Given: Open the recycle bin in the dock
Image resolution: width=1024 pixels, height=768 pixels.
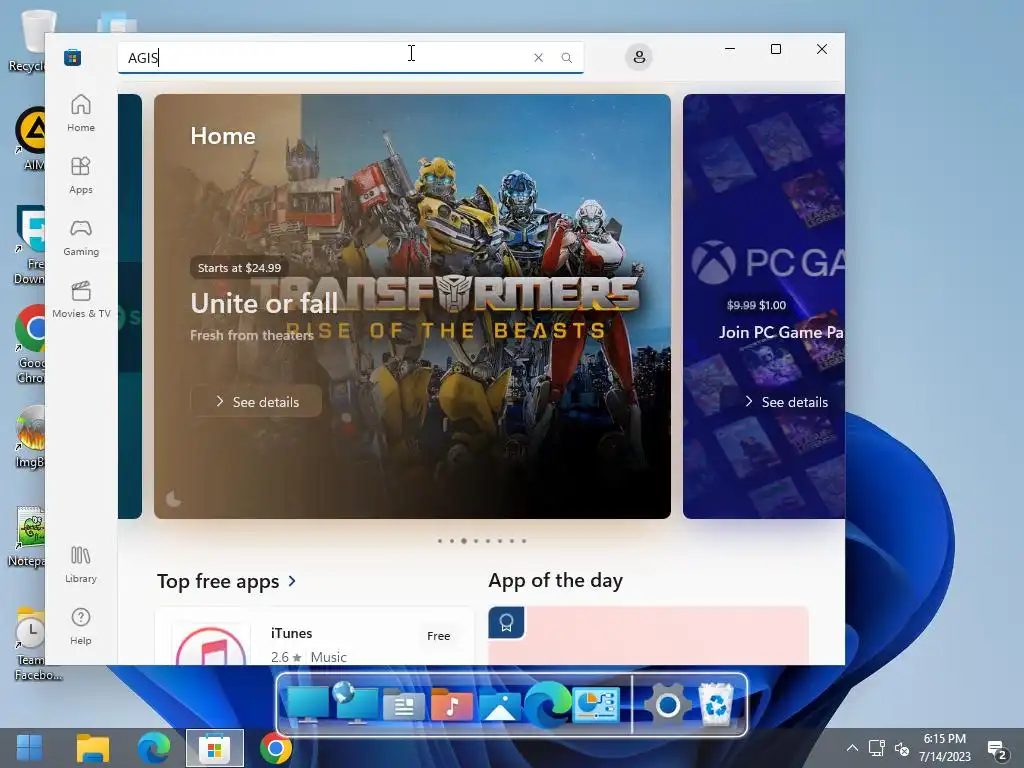Looking at the screenshot, I should point(716,705).
